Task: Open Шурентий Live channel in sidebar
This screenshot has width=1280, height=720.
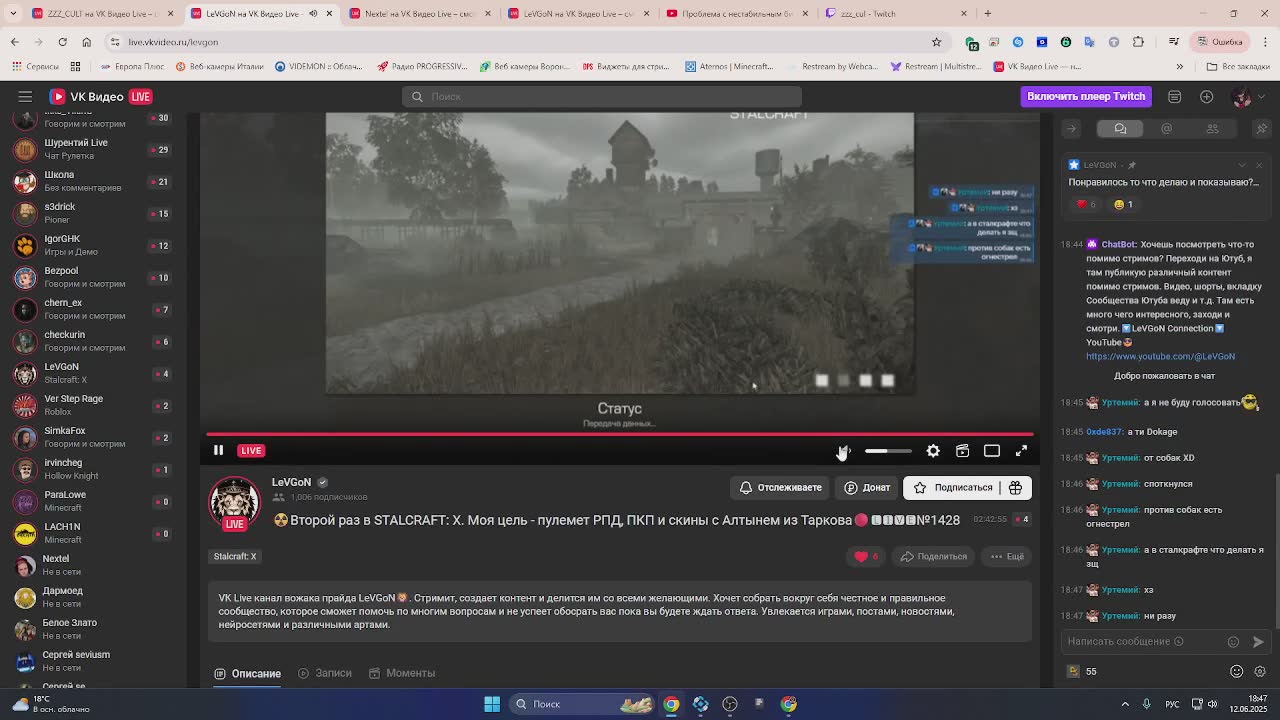Action: pyautogui.click(x=93, y=149)
